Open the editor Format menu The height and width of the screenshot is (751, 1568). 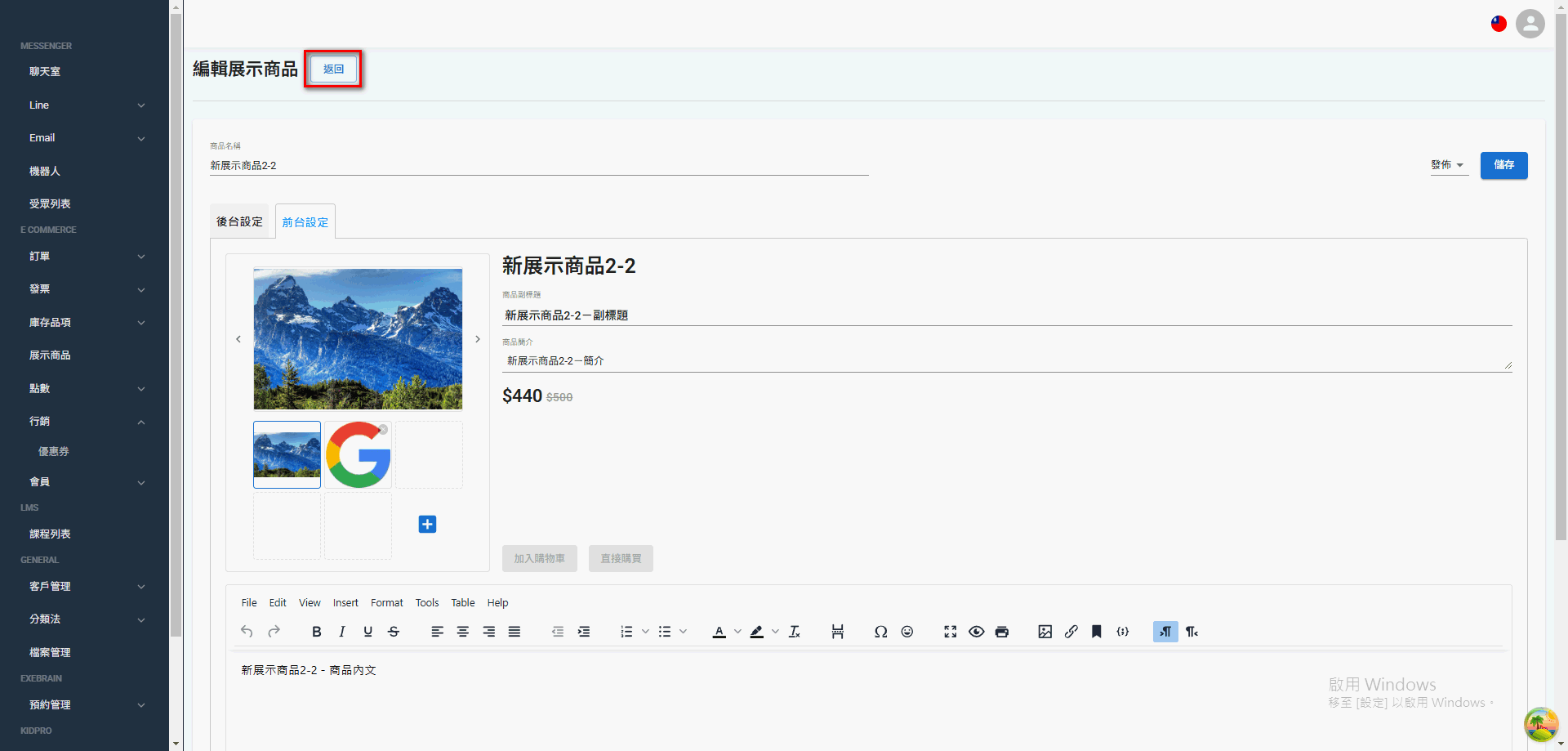387,603
